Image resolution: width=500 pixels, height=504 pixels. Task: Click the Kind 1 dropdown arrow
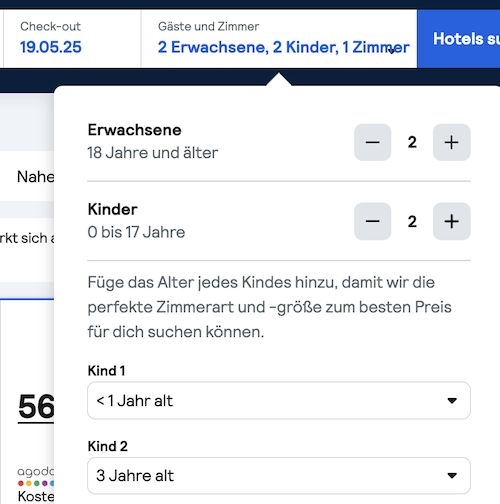pos(452,400)
